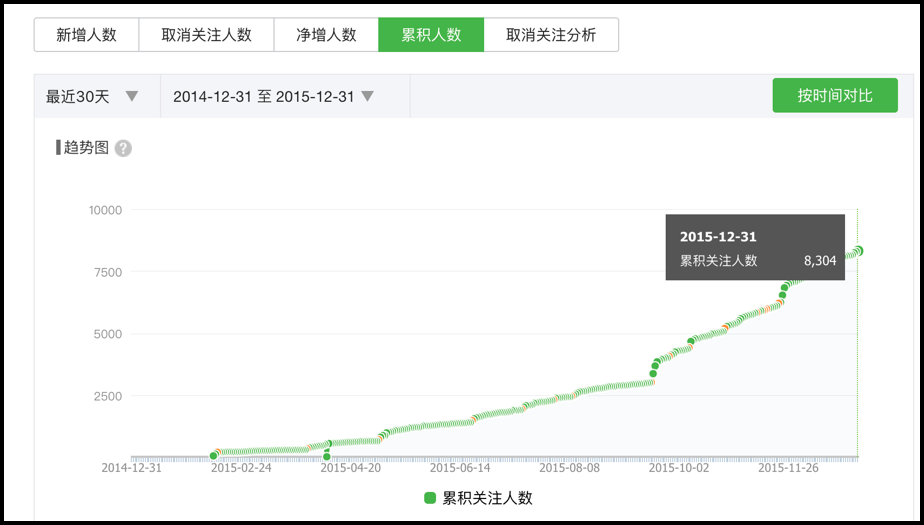
Task: Toggle the 累积关注人数 legend series
Action: (x=478, y=498)
